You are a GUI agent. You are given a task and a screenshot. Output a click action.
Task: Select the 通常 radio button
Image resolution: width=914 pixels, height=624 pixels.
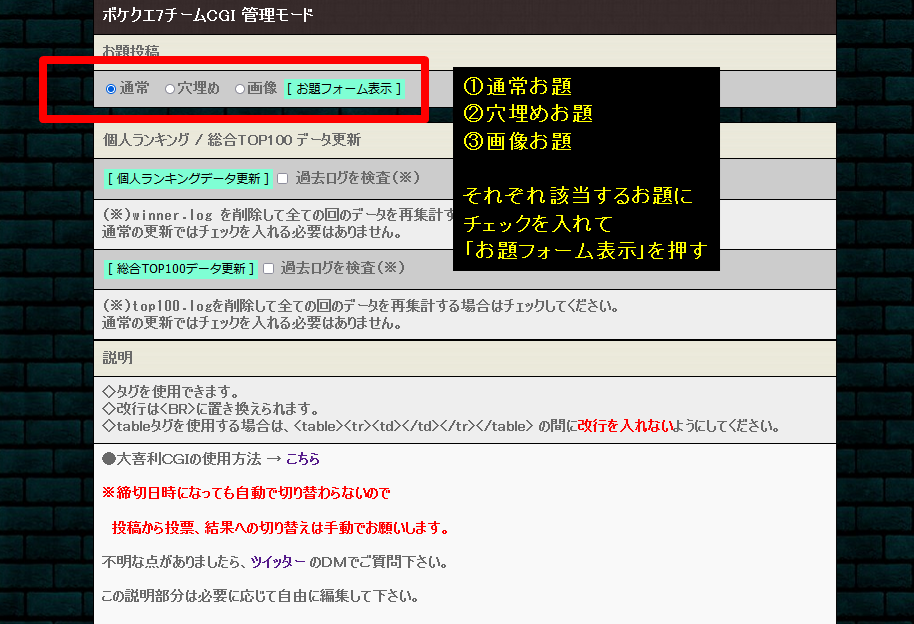coord(111,89)
